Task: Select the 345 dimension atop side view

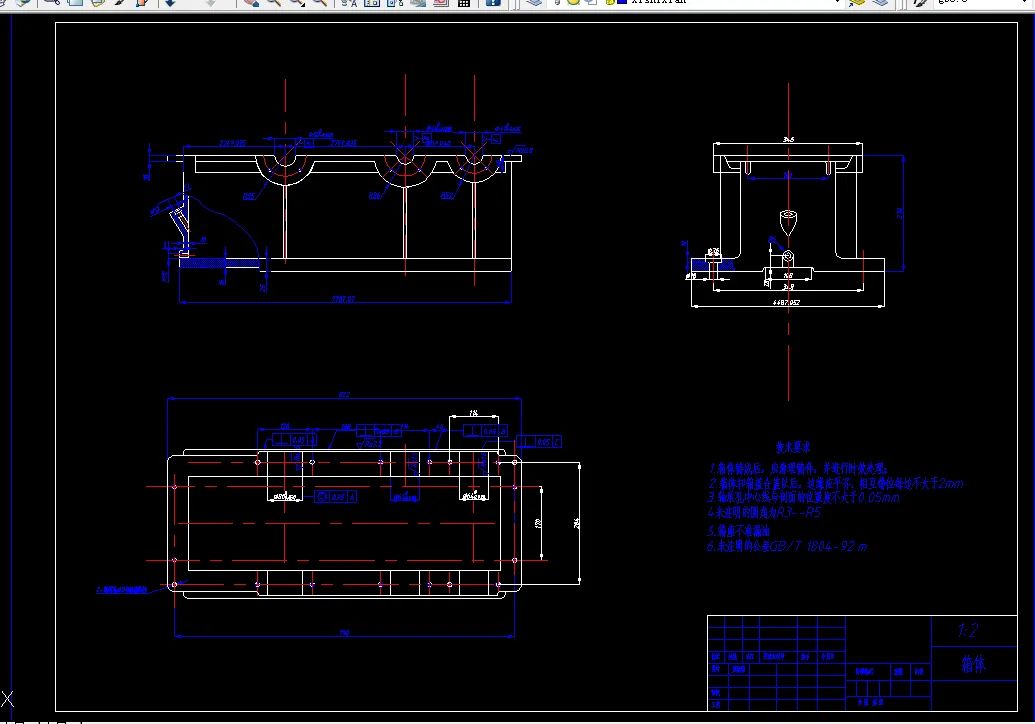Action: point(788,139)
